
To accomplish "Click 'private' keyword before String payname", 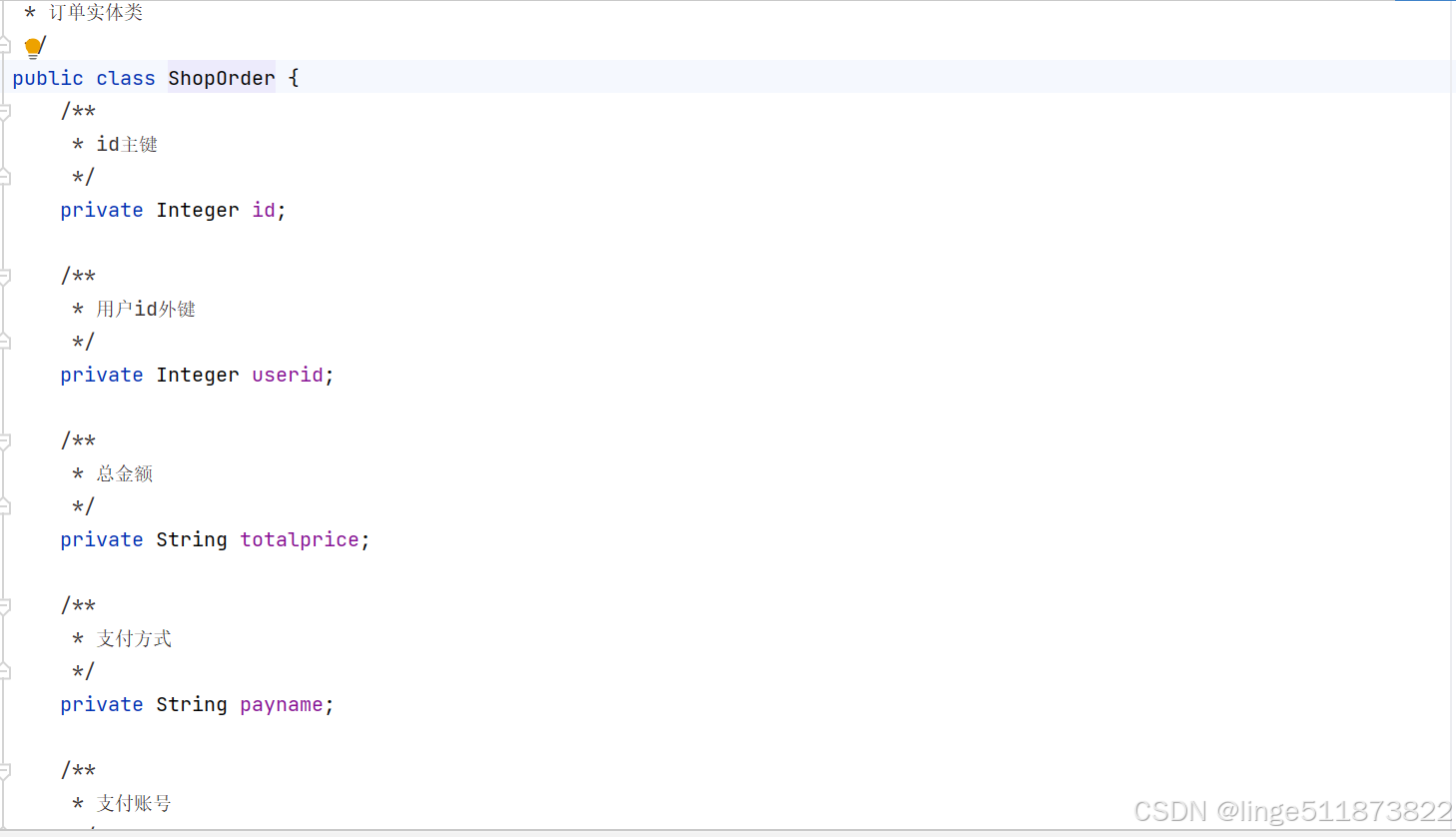I will click(x=102, y=704).
